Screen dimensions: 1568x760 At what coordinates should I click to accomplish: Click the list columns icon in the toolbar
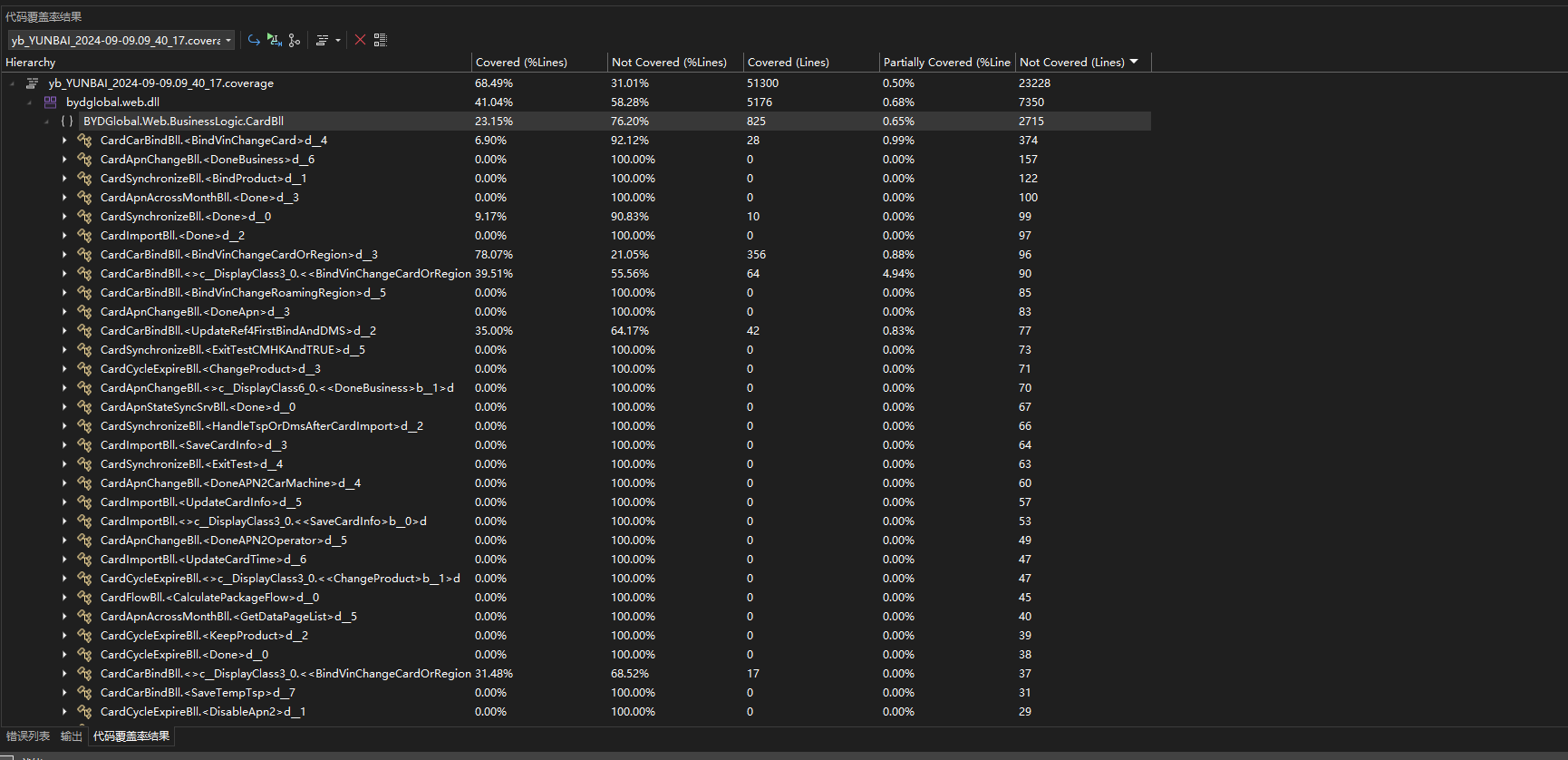381,40
